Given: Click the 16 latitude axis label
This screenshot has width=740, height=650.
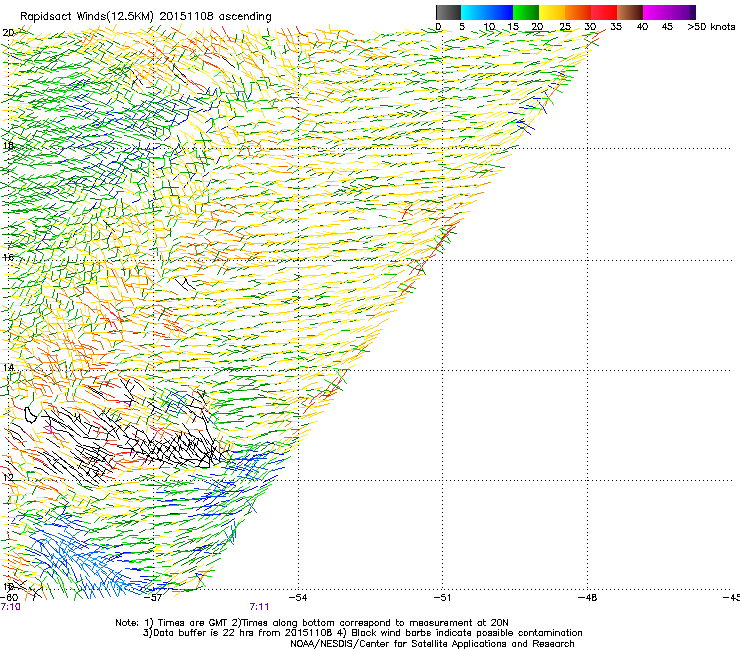Looking at the screenshot, I should coord(8,257).
